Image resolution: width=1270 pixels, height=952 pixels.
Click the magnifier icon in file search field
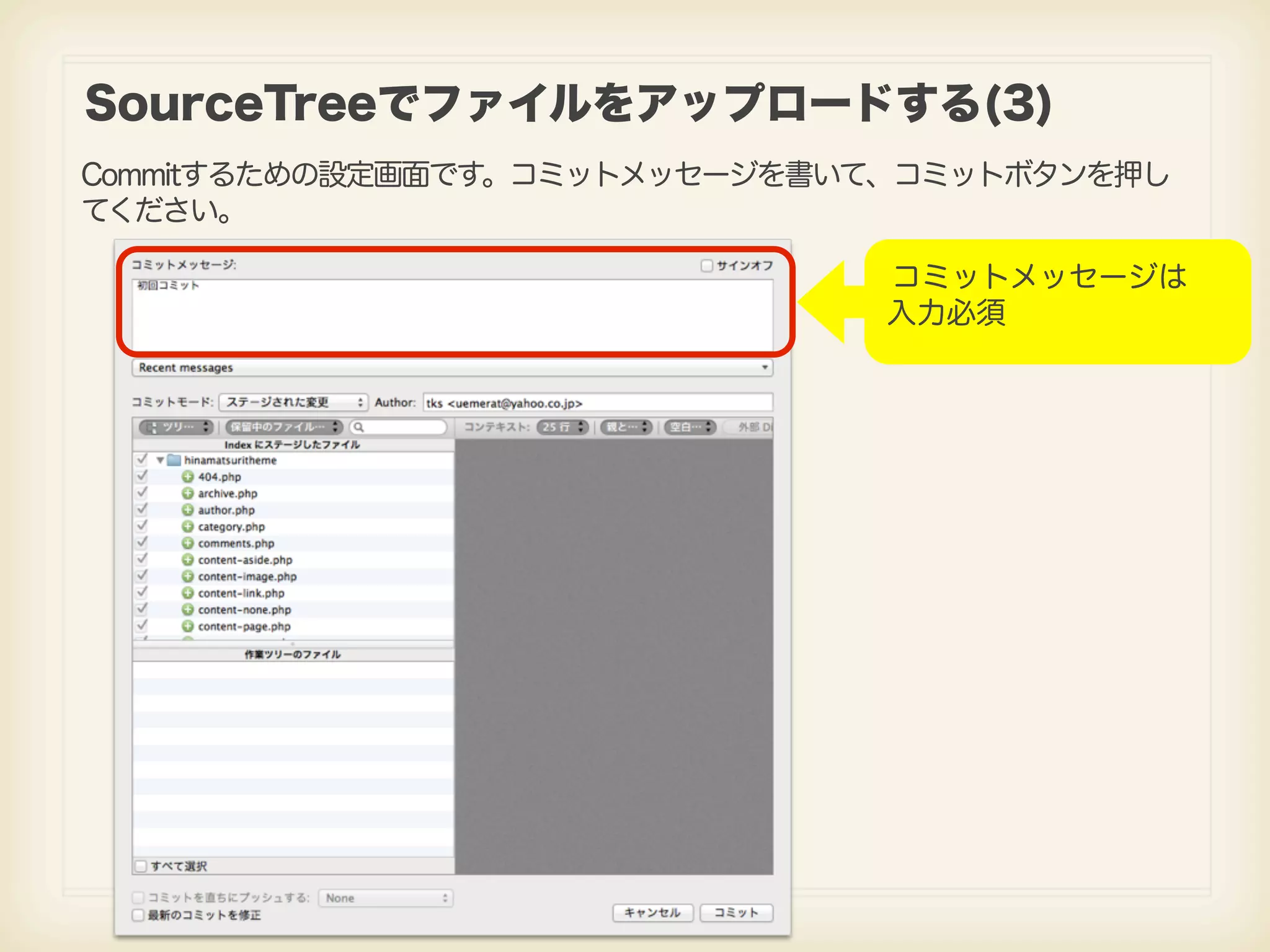pyautogui.click(x=358, y=427)
